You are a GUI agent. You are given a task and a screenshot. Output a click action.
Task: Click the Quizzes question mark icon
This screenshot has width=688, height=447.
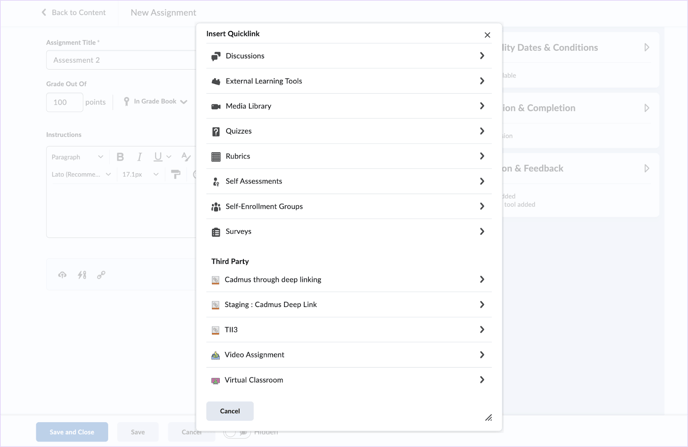coord(216,131)
